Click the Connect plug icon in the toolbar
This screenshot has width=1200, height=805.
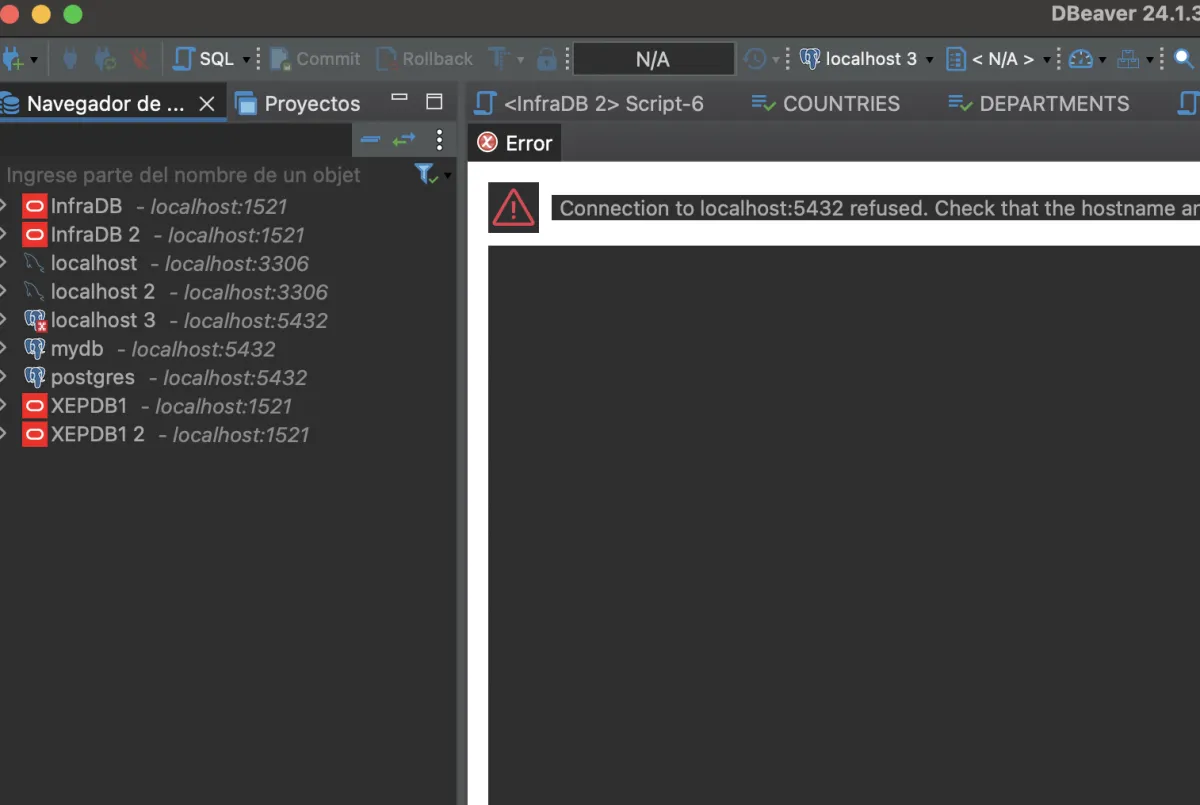pyautogui.click(x=70, y=59)
